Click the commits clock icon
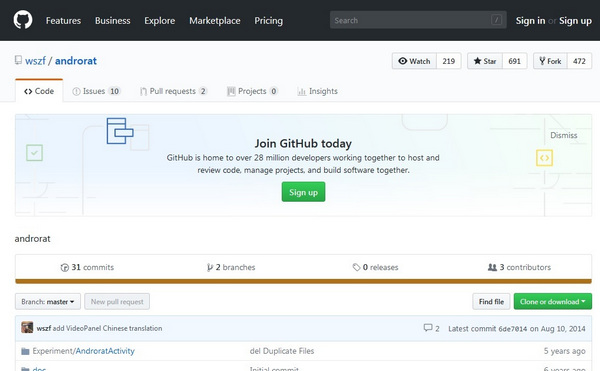This screenshot has height=371, width=600. pyautogui.click(x=64, y=267)
